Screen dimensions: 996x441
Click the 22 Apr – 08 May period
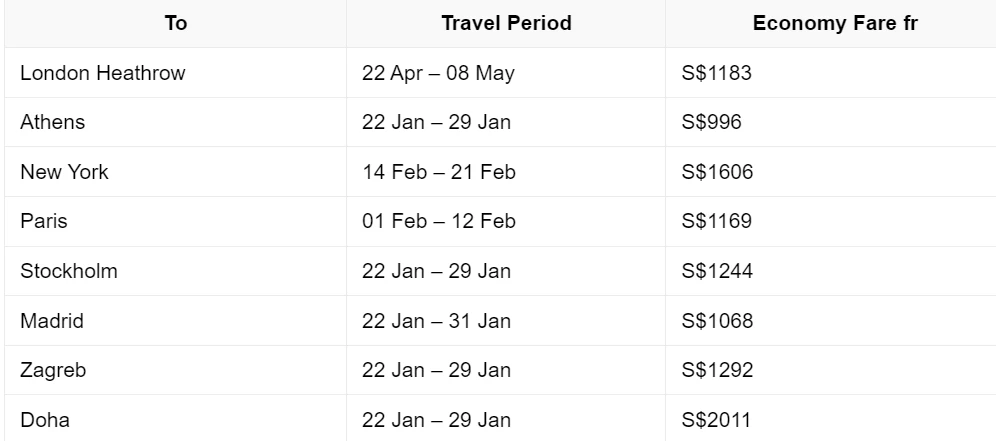click(x=438, y=73)
